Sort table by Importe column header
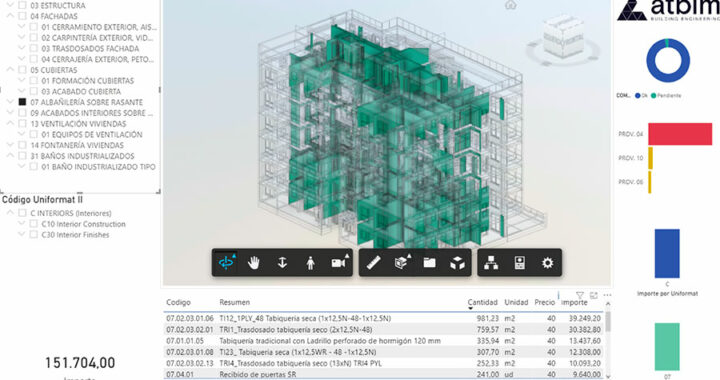720x380 pixels. [574, 302]
